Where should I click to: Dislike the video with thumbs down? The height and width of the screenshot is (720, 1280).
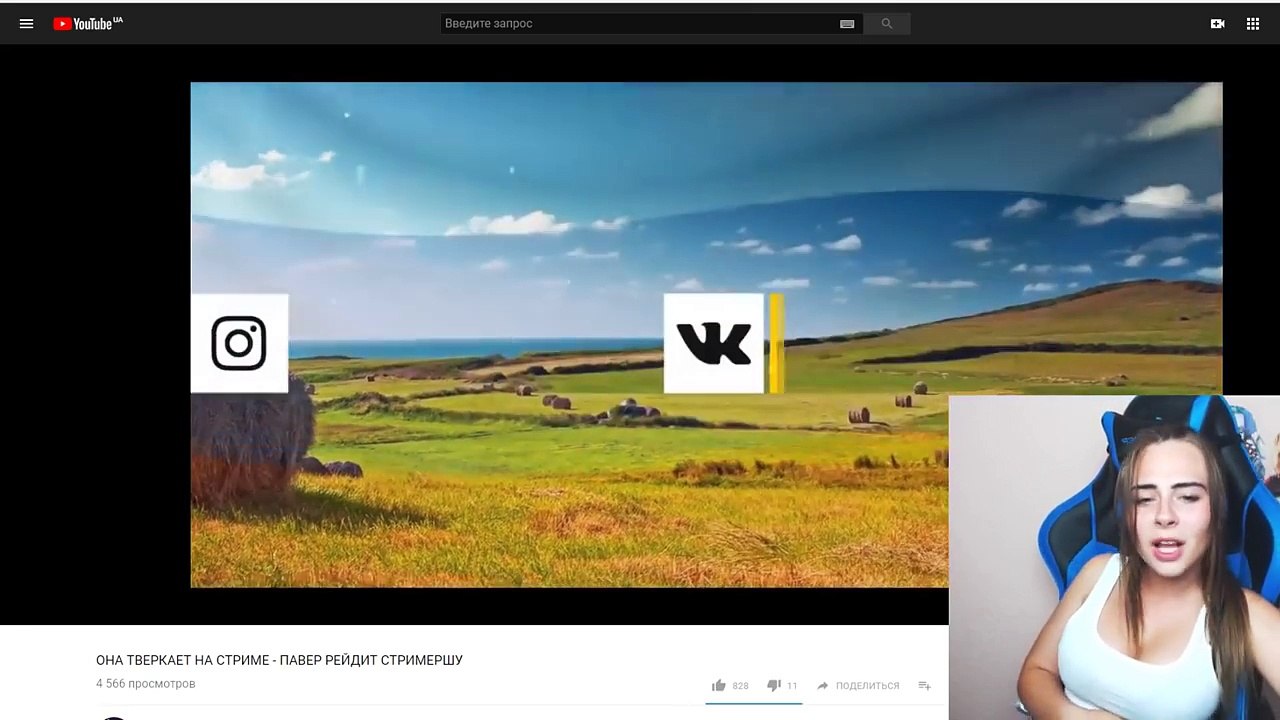coord(773,686)
